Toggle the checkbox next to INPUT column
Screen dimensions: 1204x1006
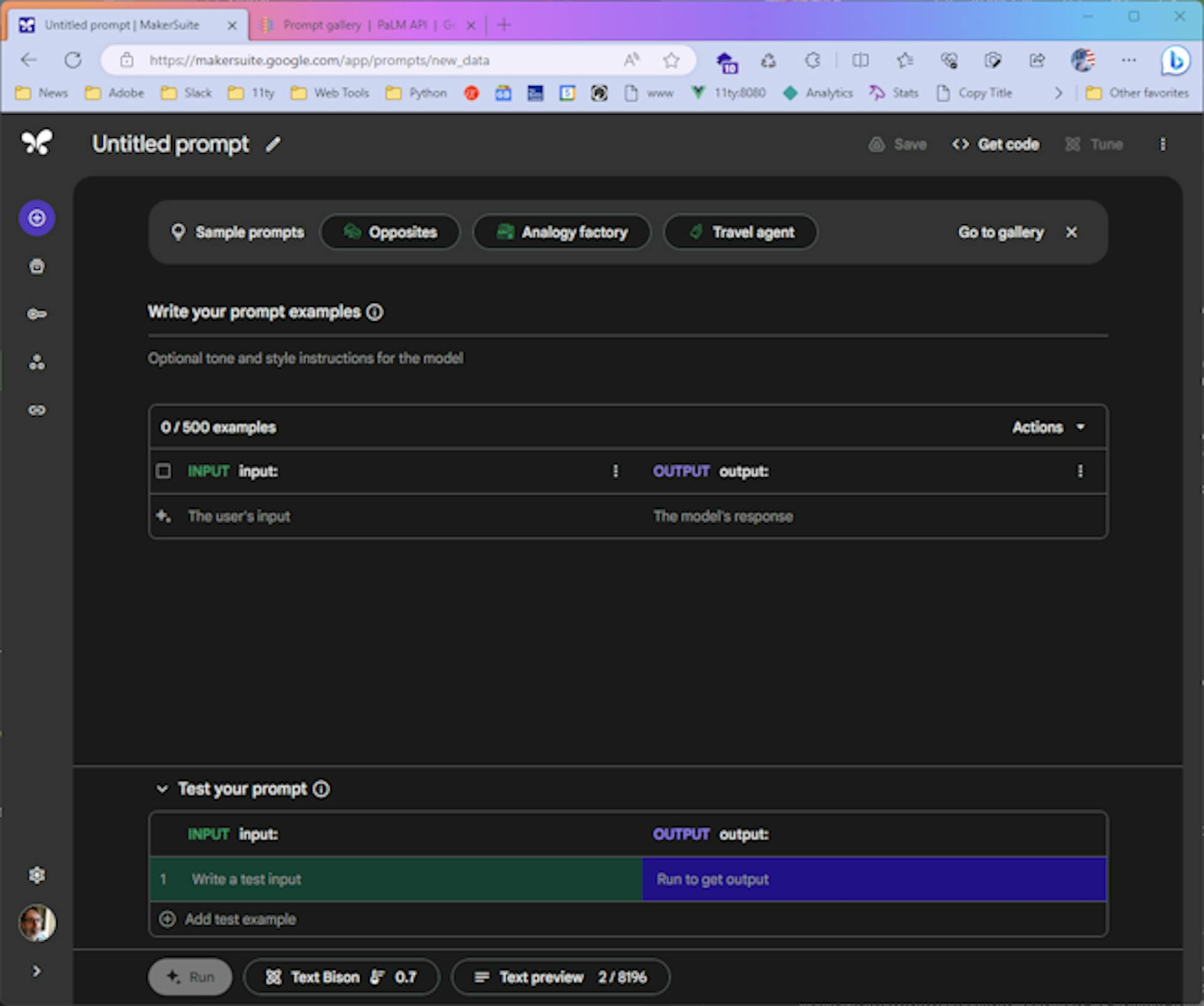163,471
